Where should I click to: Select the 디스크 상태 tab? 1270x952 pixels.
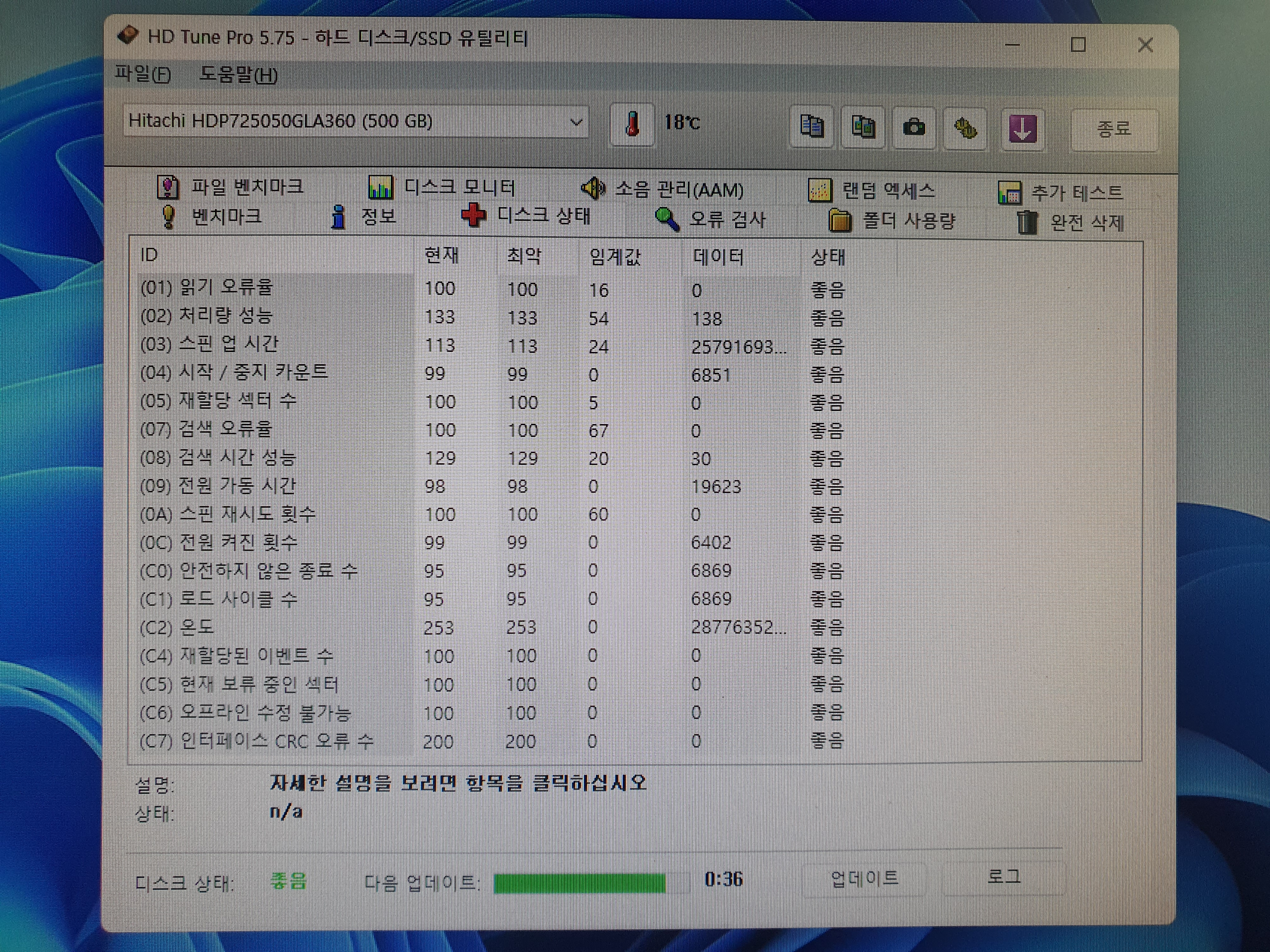click(526, 216)
